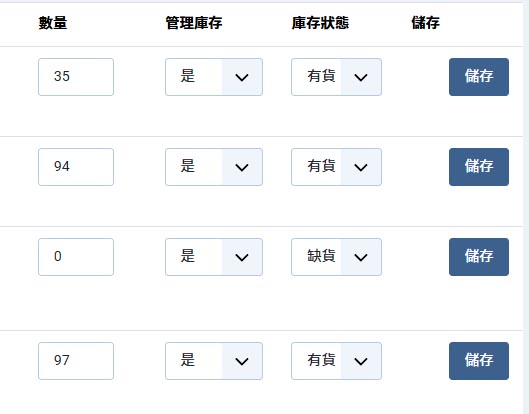Expand 管理庫存 dropdown in the 97 quantity row
This screenshot has width=529, height=414.
(214, 361)
